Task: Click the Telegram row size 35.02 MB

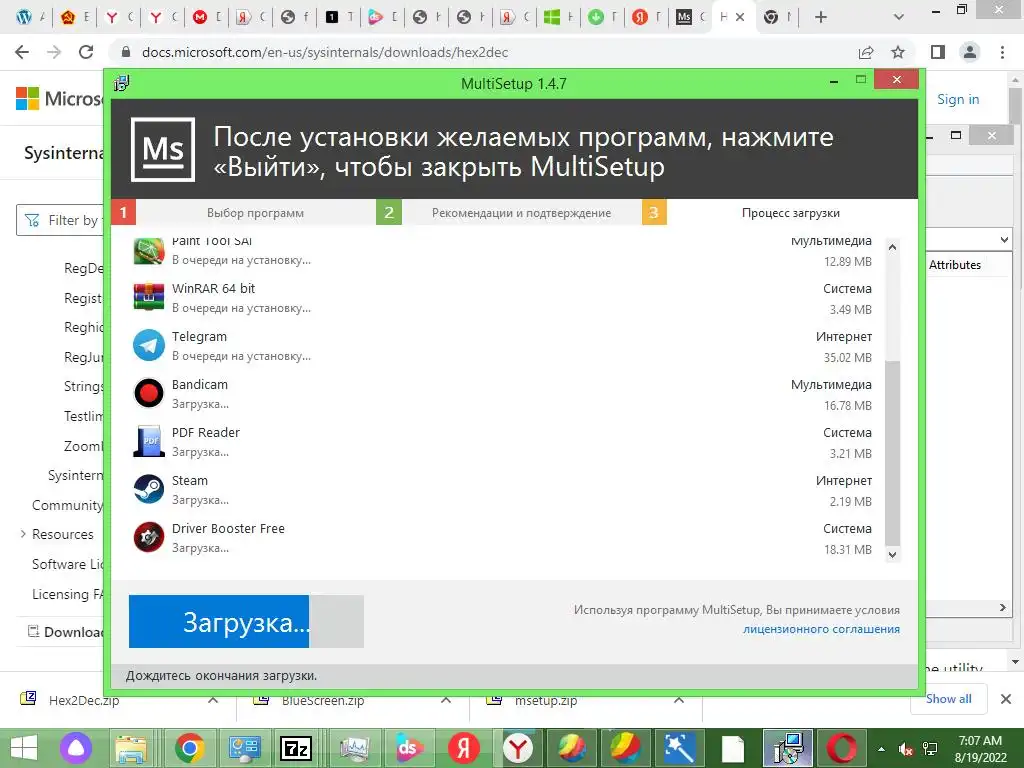Action: click(848, 357)
